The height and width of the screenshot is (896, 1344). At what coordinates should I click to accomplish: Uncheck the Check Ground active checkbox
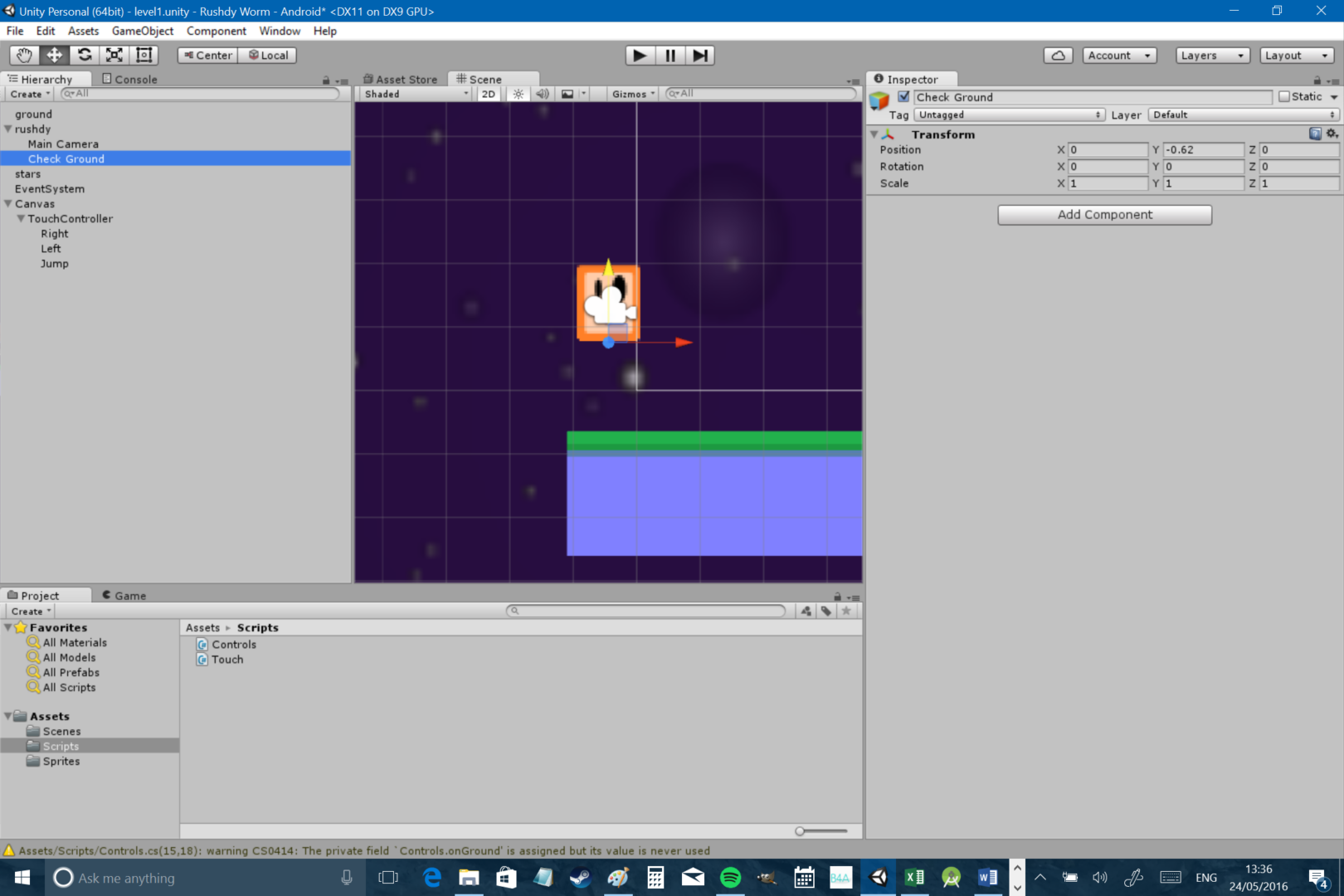pos(903,97)
